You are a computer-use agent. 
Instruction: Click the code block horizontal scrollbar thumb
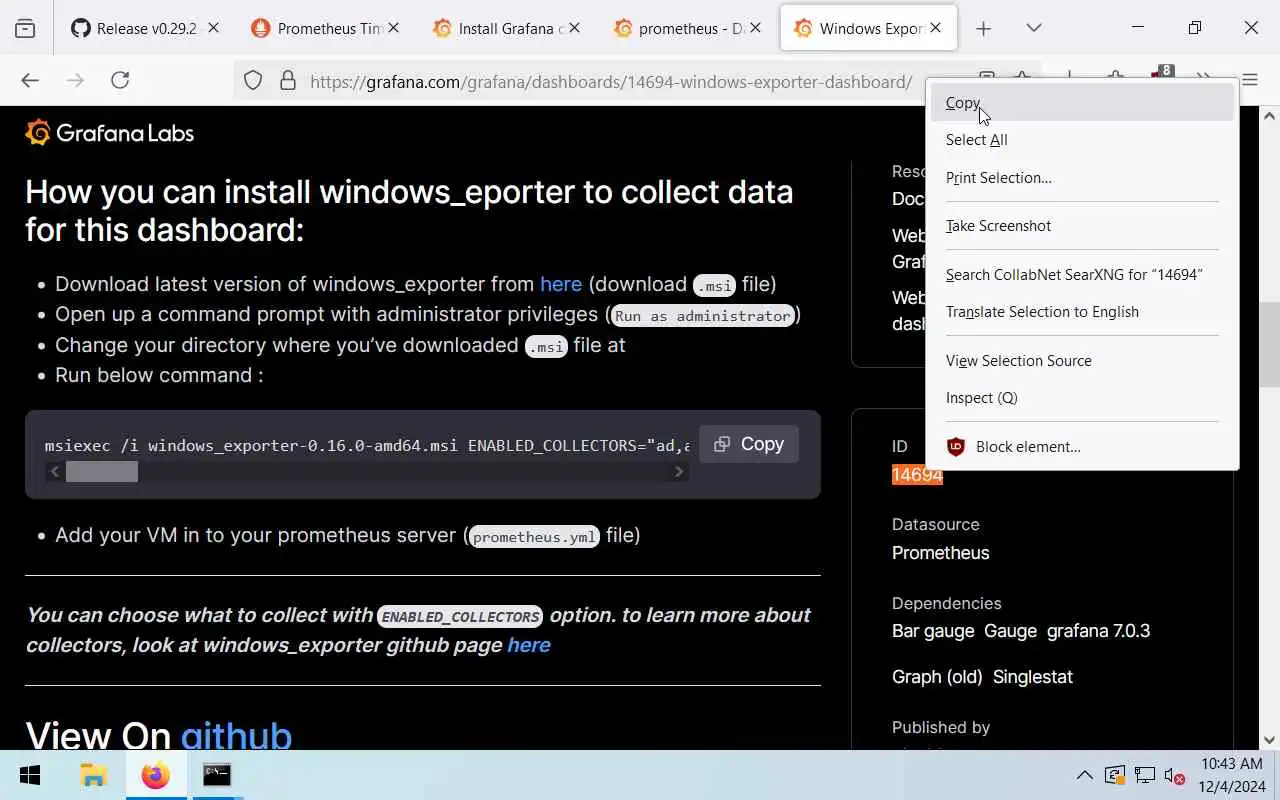point(102,472)
